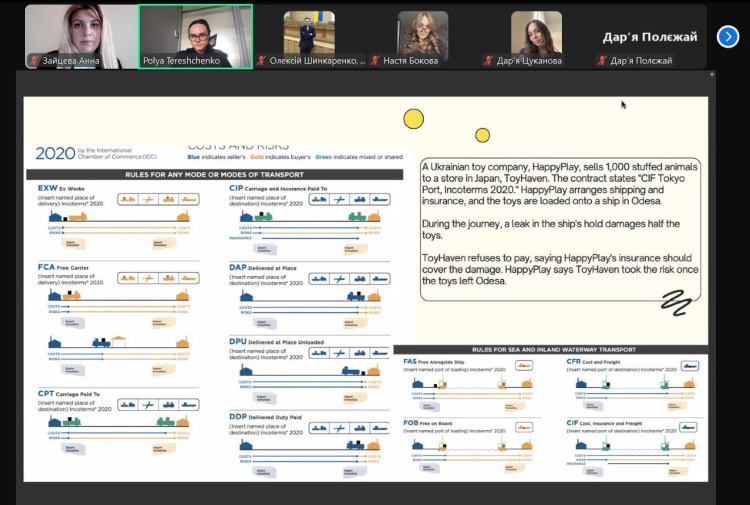The height and width of the screenshot is (505, 750).
Task: Click the "Gold indicates buyer's" legend text
Action: (x=280, y=157)
